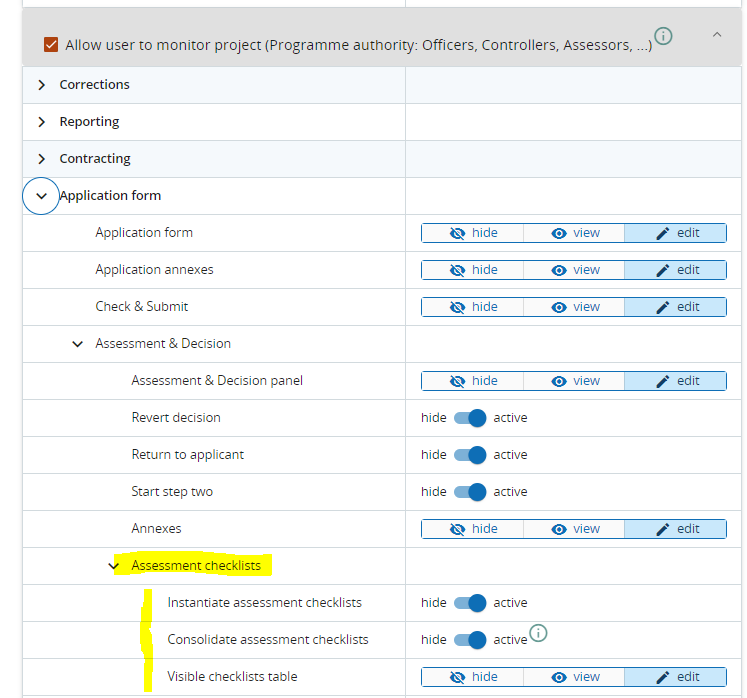Click the Contracting row label

pyautogui.click(x=95, y=159)
